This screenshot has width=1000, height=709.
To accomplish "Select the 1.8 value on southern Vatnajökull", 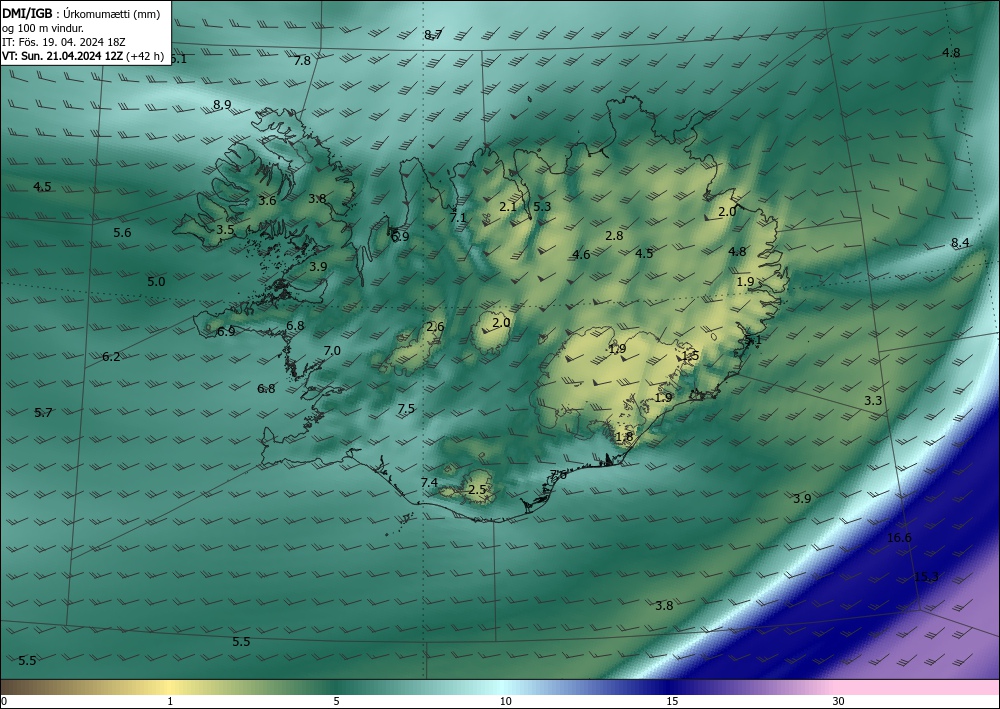I will 624,437.
